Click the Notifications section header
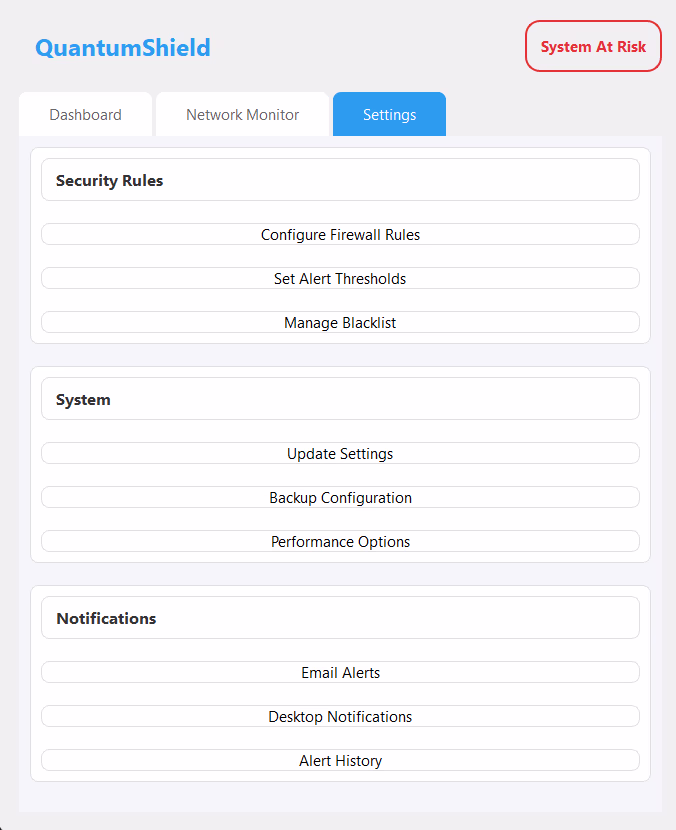This screenshot has width=676, height=830. (x=340, y=618)
